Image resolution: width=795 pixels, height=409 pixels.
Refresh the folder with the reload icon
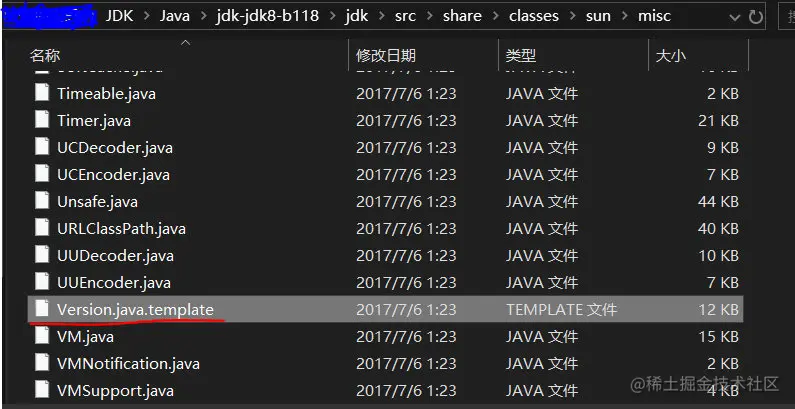pyautogui.click(x=755, y=17)
